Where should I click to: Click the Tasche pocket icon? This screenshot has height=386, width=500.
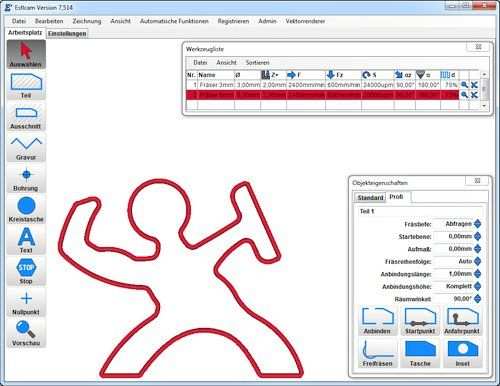pyautogui.click(x=420, y=353)
